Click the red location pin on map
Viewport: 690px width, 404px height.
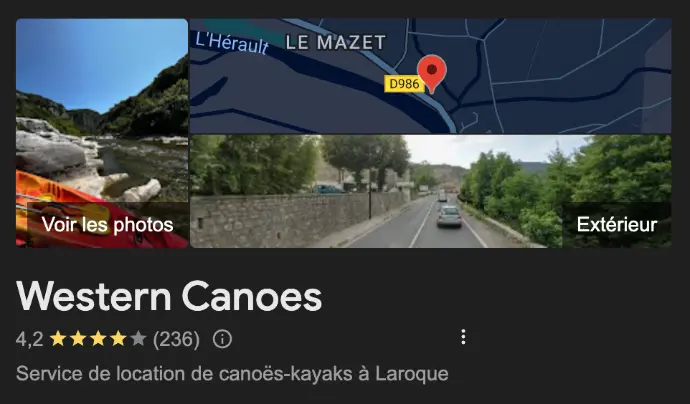(x=432, y=74)
